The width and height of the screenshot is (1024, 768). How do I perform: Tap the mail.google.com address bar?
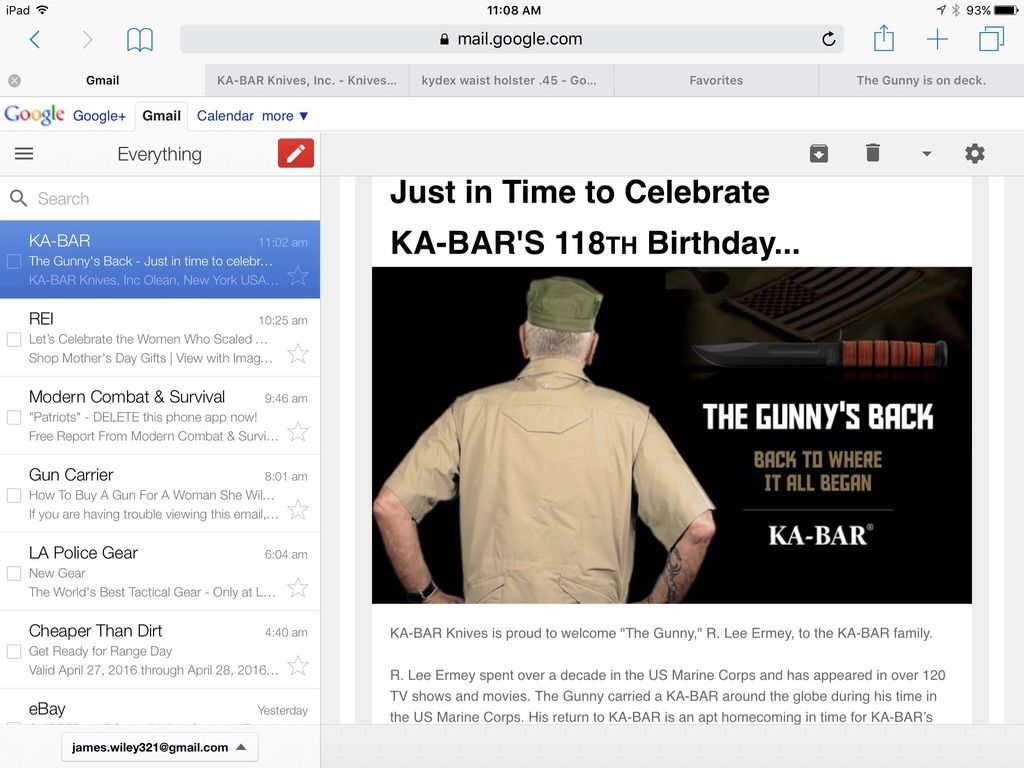(511, 39)
